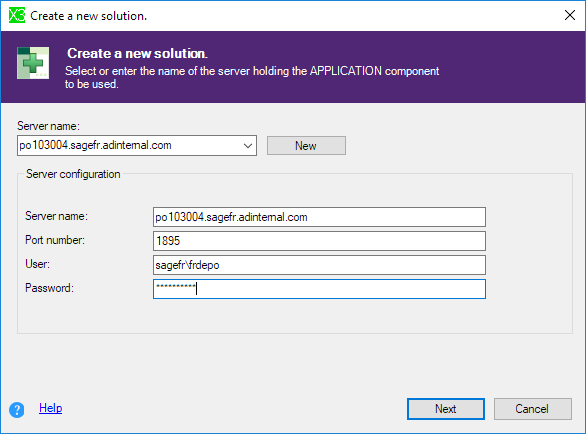586x434 pixels.
Task: Click the green plus new solution icon
Action: 33,63
